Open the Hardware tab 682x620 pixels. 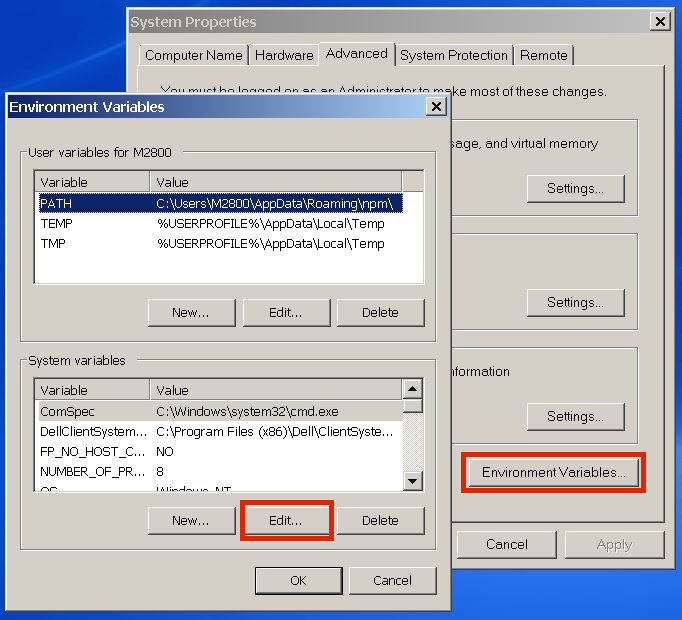click(x=283, y=55)
